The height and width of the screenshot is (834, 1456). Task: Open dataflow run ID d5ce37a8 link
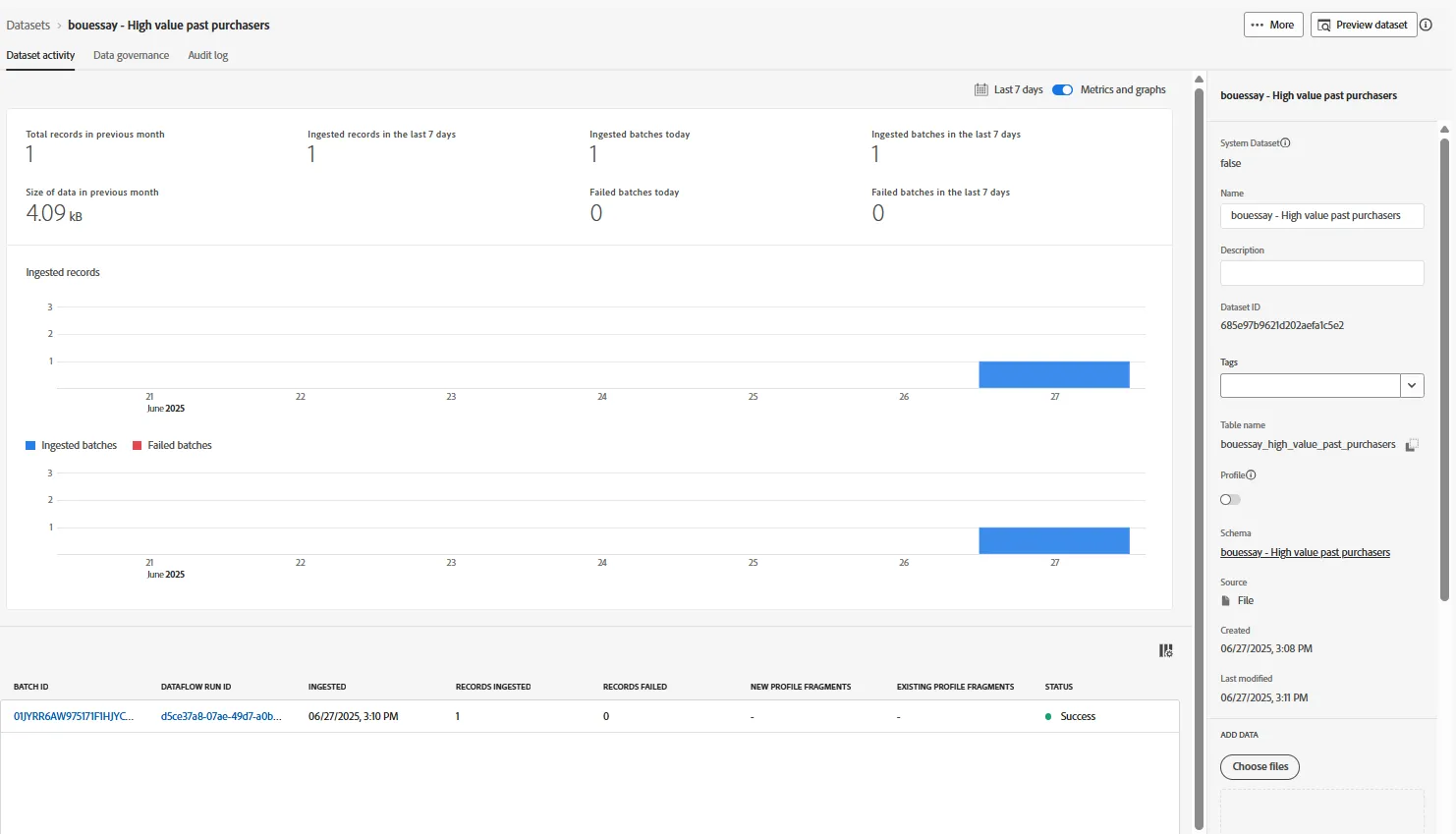pos(221,716)
